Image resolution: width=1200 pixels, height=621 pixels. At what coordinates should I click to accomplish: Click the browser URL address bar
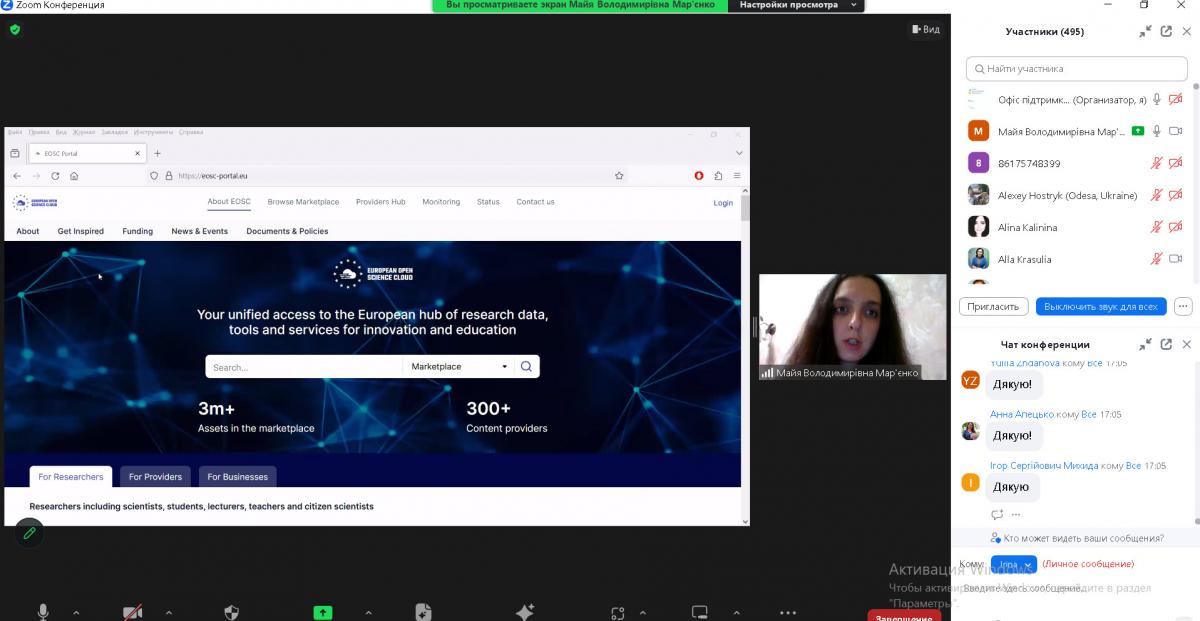point(387,175)
